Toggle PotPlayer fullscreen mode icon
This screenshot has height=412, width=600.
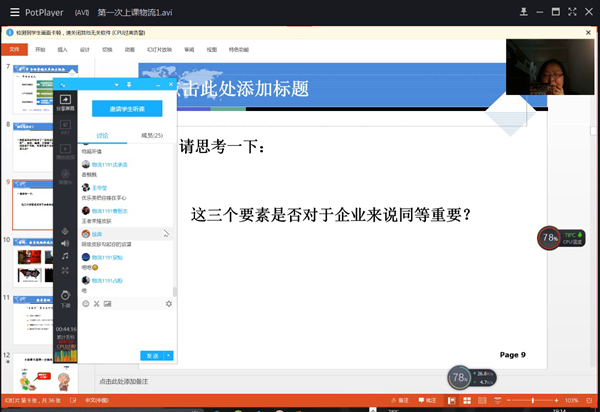click(x=572, y=12)
